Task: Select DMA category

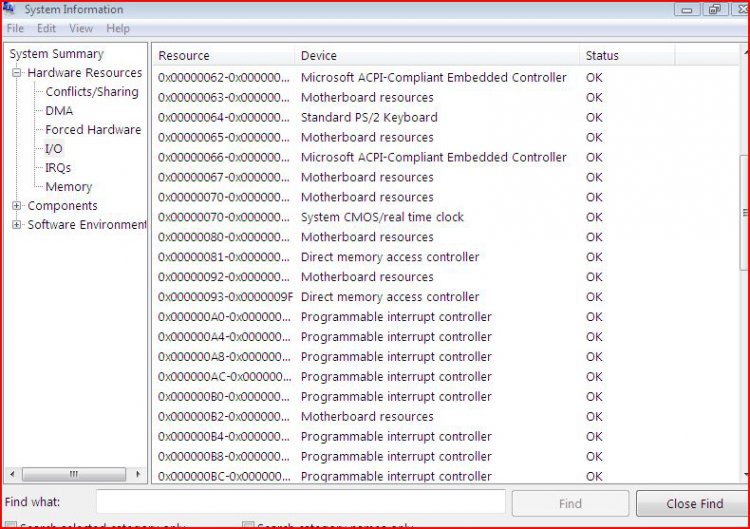Action: click(59, 111)
